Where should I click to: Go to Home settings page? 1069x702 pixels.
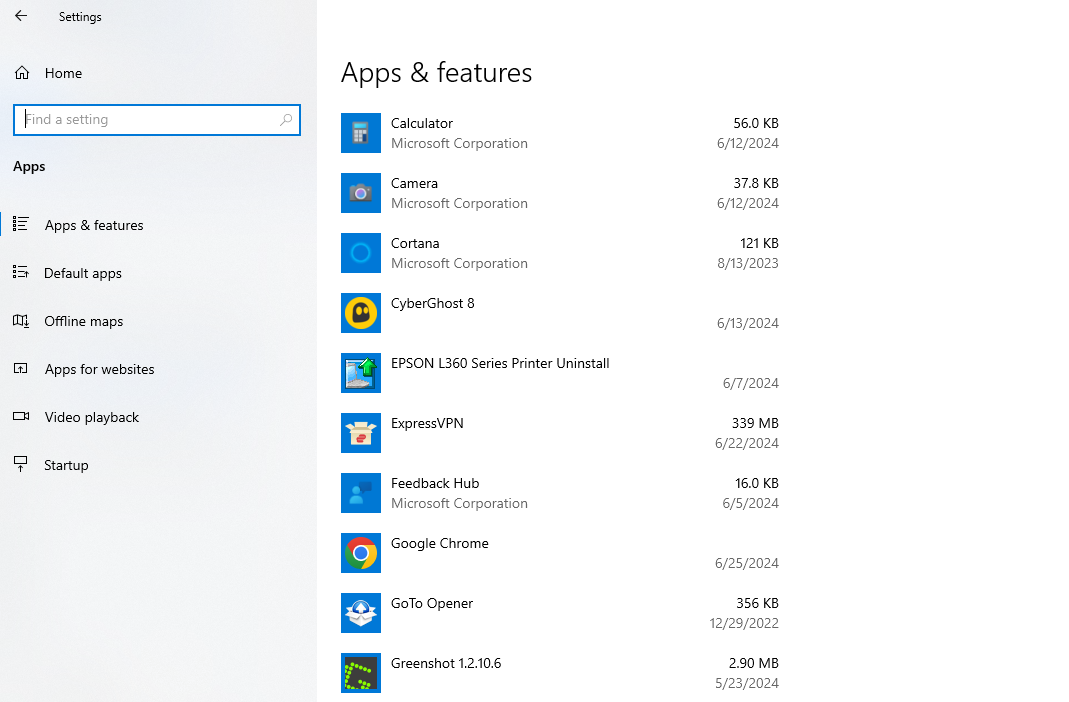point(63,73)
